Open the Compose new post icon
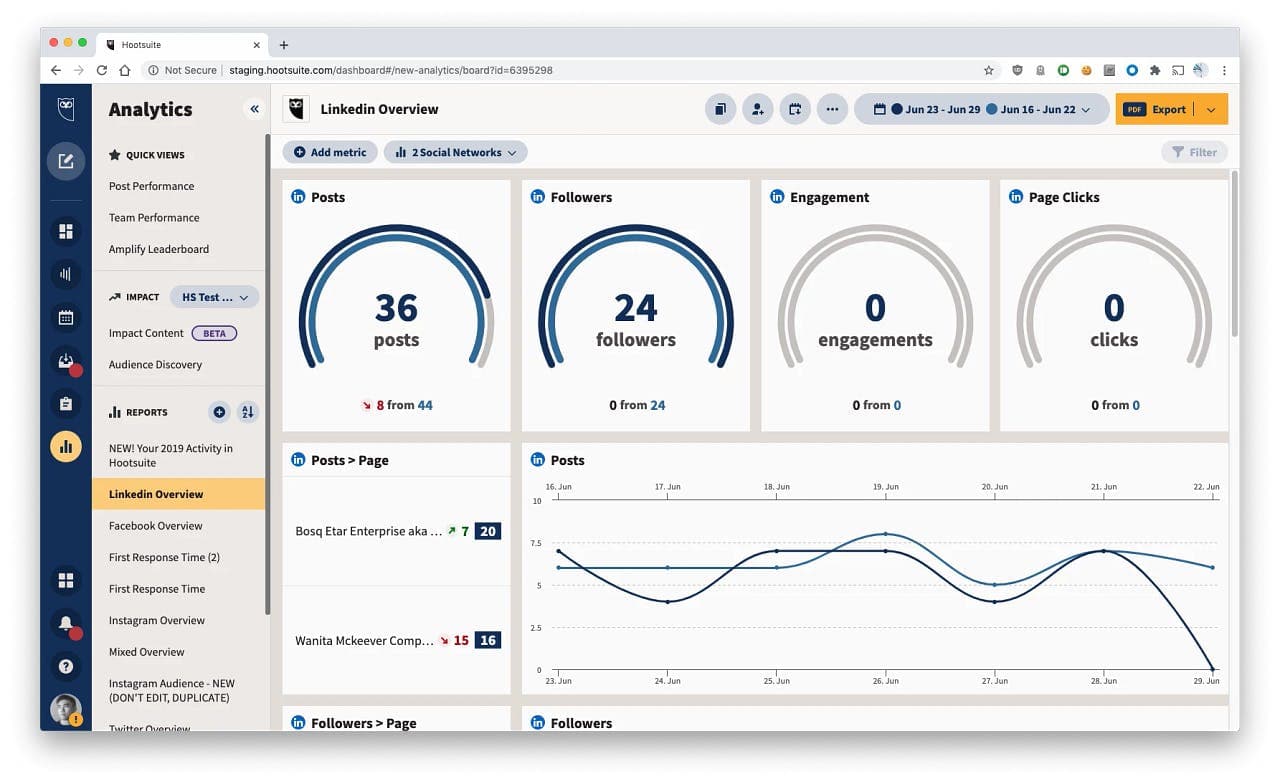 pyautogui.click(x=65, y=160)
